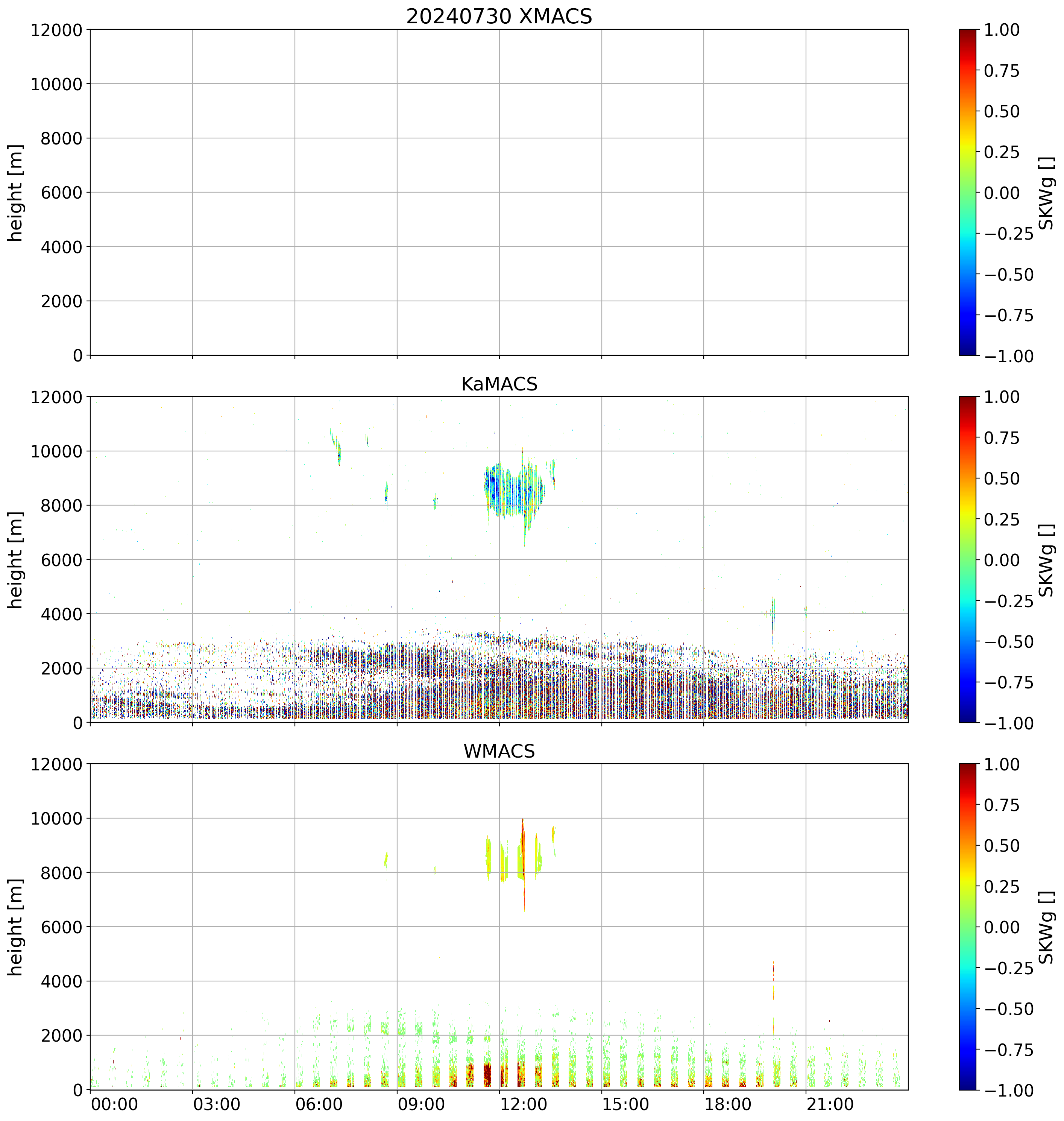This screenshot has width=1064, height=1121.
Task: Click the WMACS panel title
Action: [499, 751]
